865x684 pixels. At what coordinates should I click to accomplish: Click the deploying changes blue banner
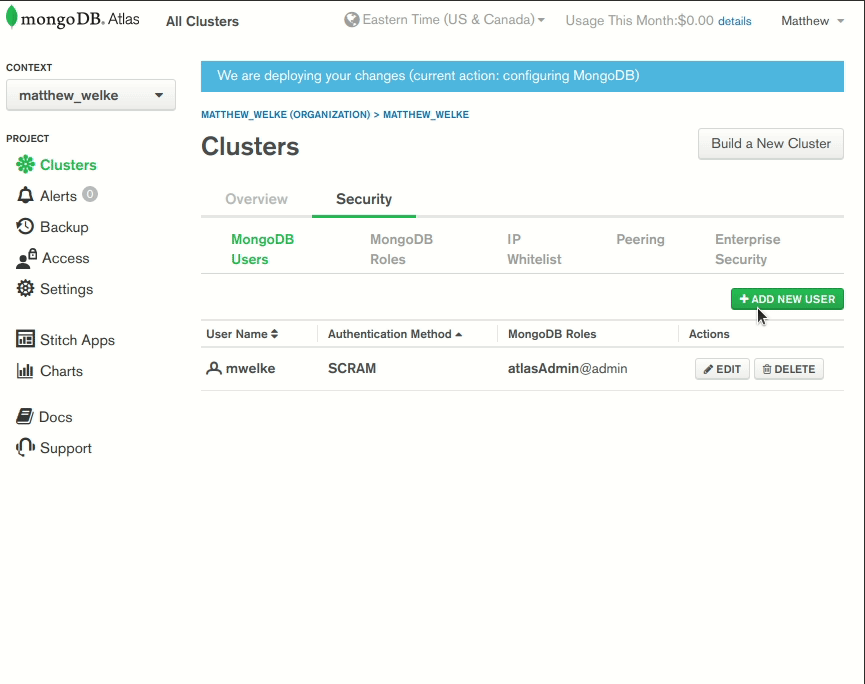pyautogui.click(x=522, y=76)
